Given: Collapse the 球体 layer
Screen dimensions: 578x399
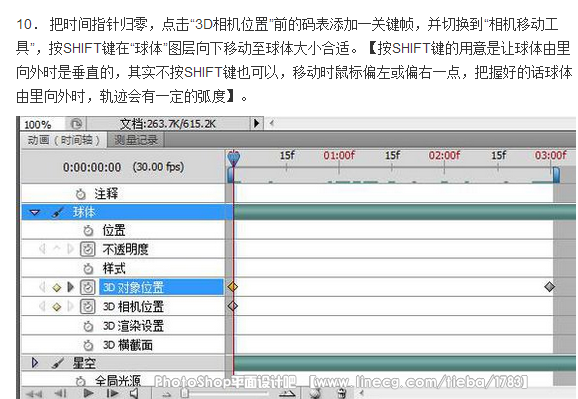Looking at the screenshot, I should coord(35,212).
